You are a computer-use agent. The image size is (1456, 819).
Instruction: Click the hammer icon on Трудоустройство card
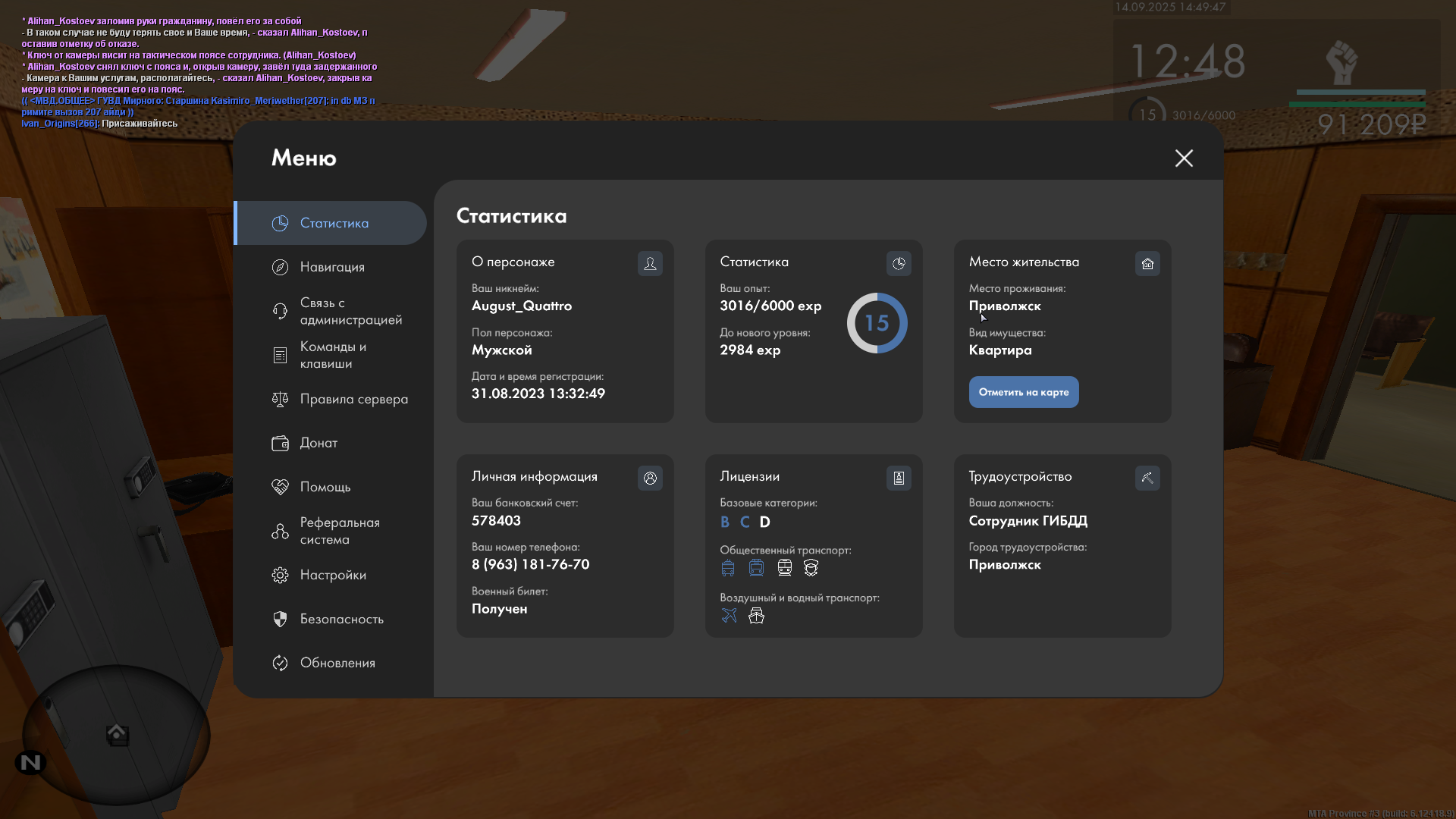click(1147, 478)
